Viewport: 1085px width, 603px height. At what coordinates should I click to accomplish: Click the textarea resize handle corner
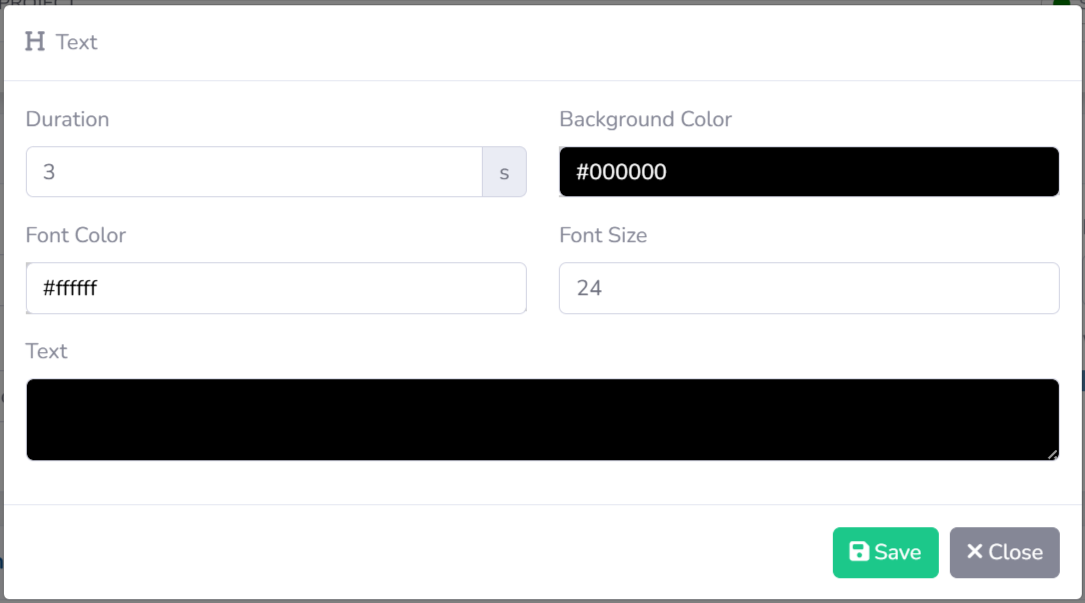(1052, 454)
